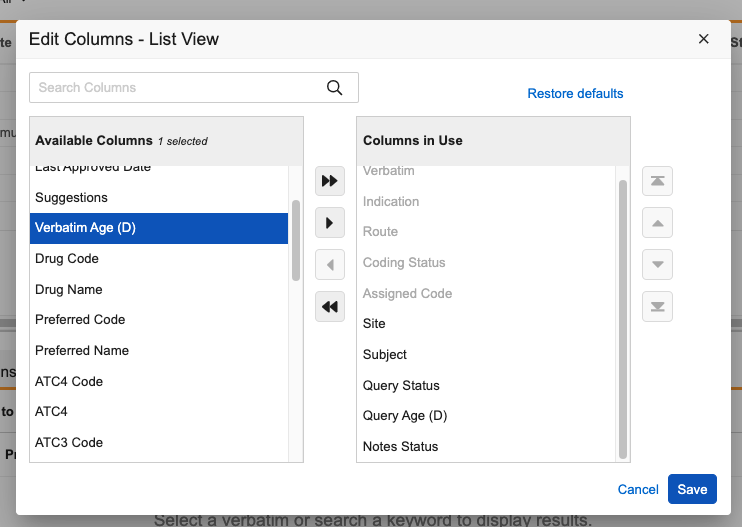
Task: Click the move up arrow icon
Action: pos(657,223)
